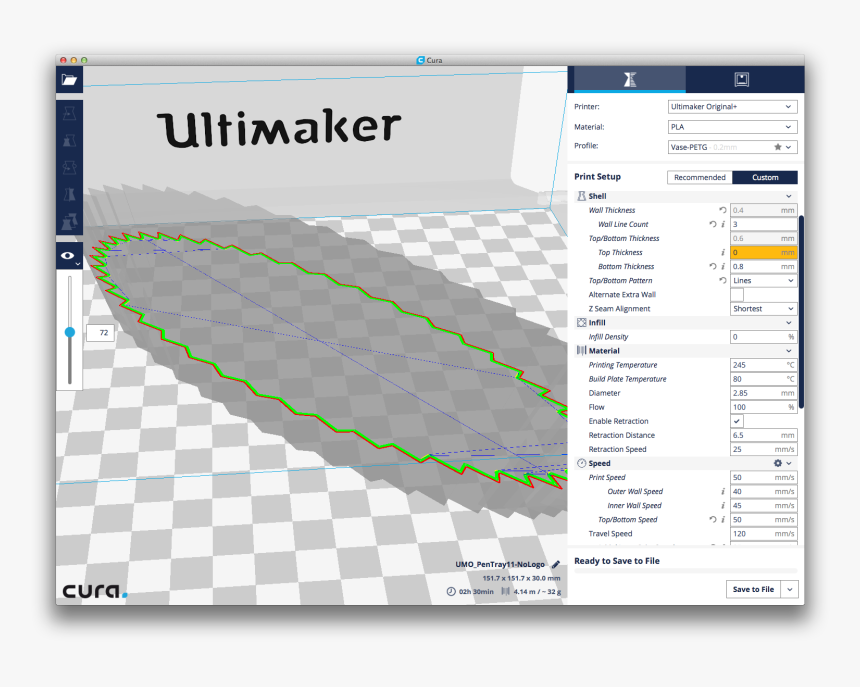Enable Retraction checkbox

737,421
